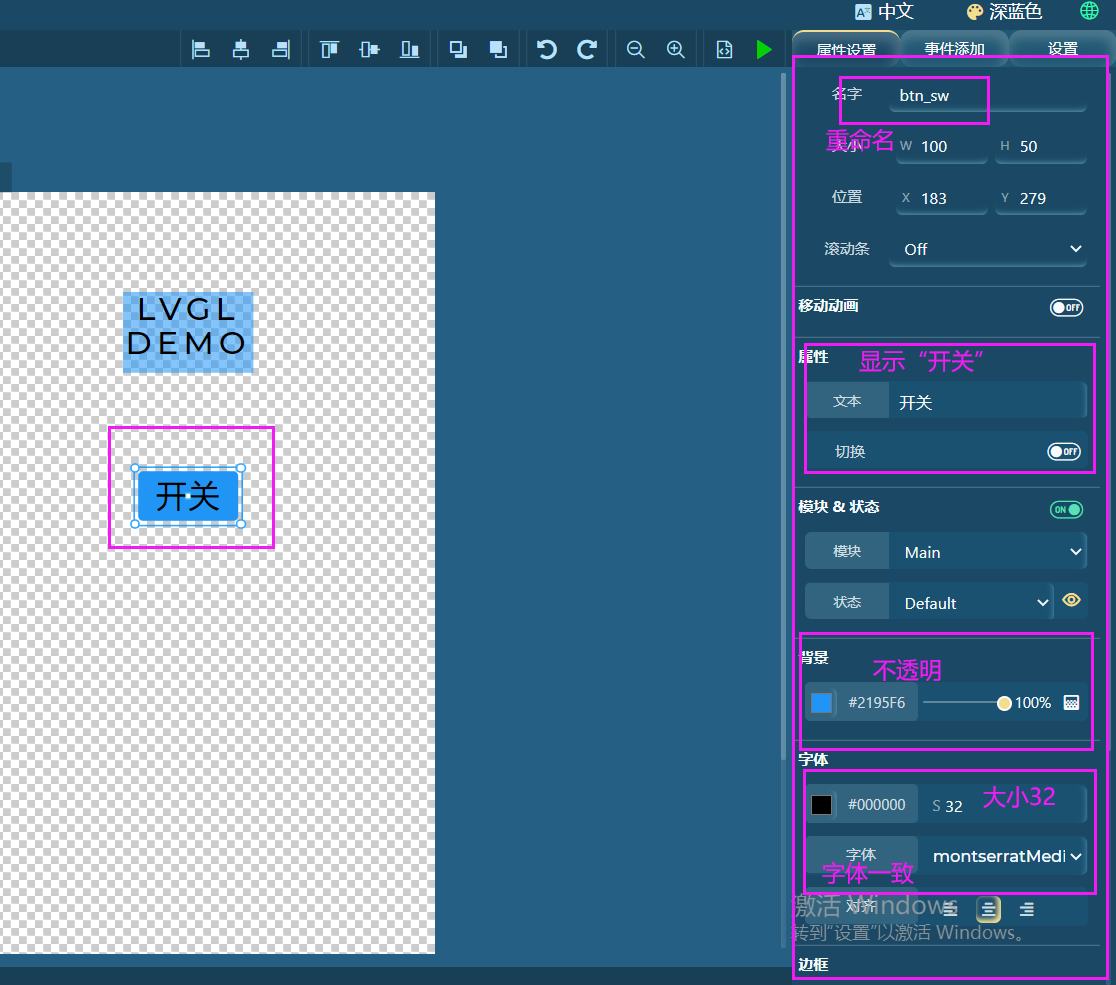This screenshot has width=1116, height=985.
Task: Switch to the 属性设置 tab
Action: 846,49
